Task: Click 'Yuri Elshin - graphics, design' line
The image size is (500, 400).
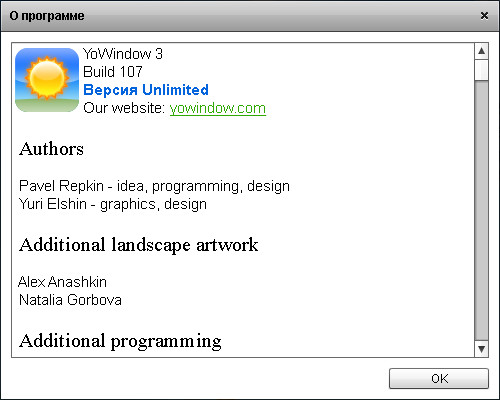Action: pos(113,204)
